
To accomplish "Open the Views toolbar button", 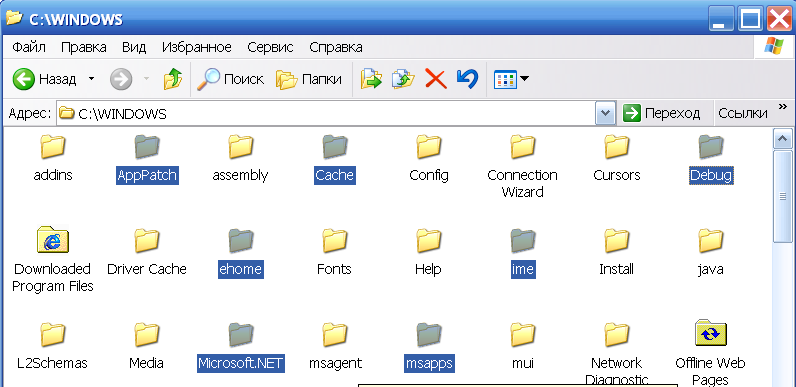I will (505, 79).
